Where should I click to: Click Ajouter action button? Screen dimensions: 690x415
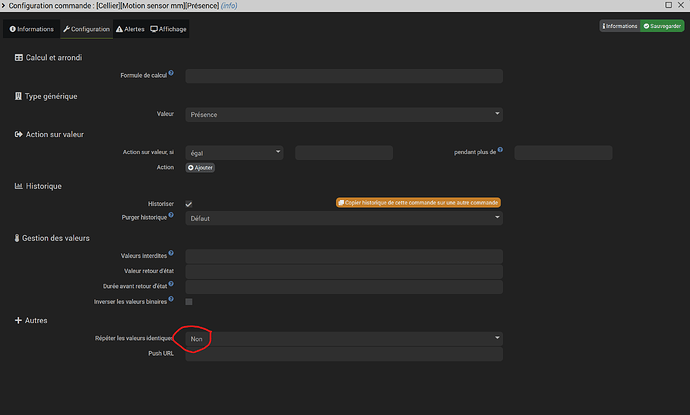(200, 168)
